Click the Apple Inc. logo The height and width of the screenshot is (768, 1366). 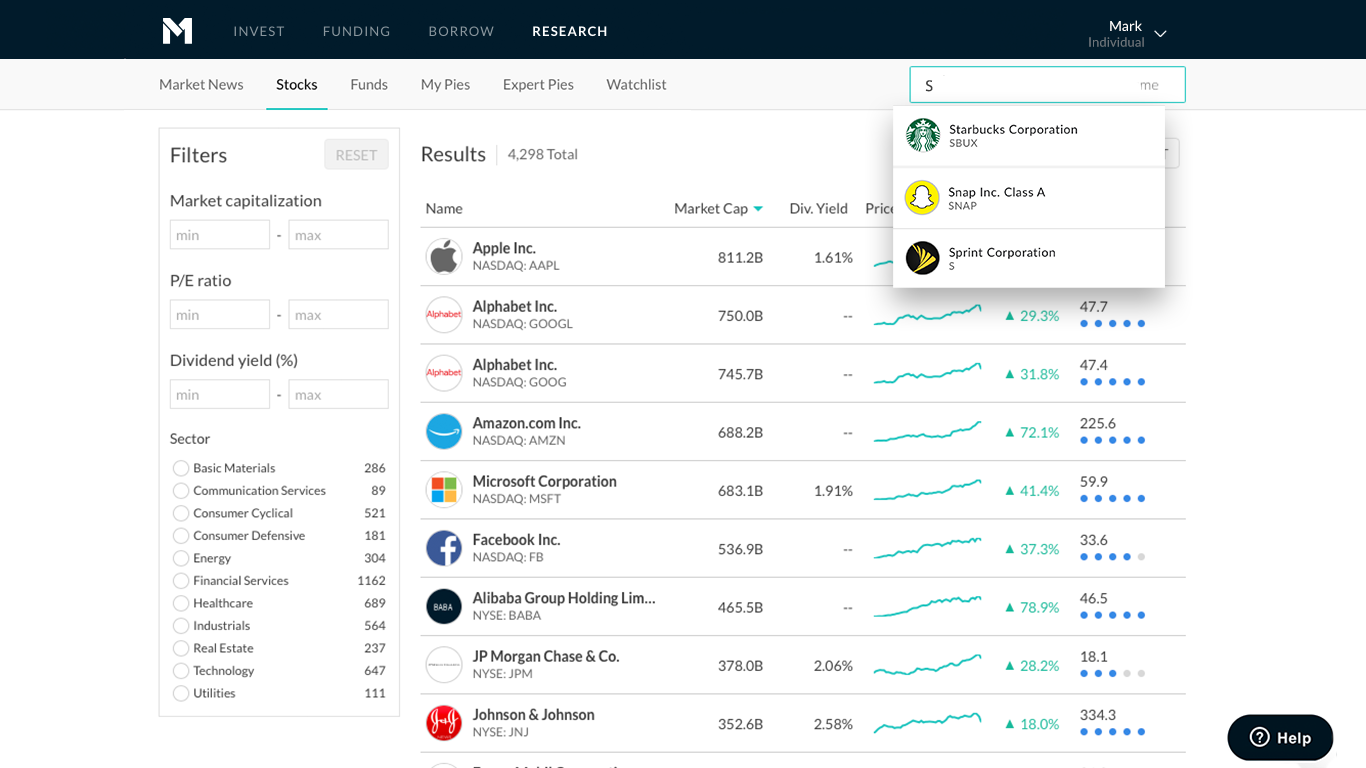click(444, 257)
